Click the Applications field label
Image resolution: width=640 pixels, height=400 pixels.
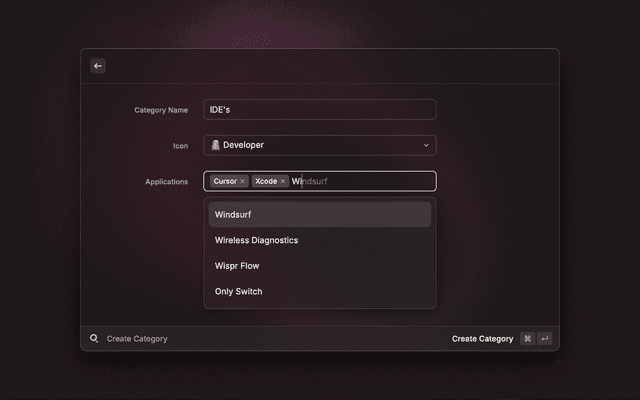166,182
